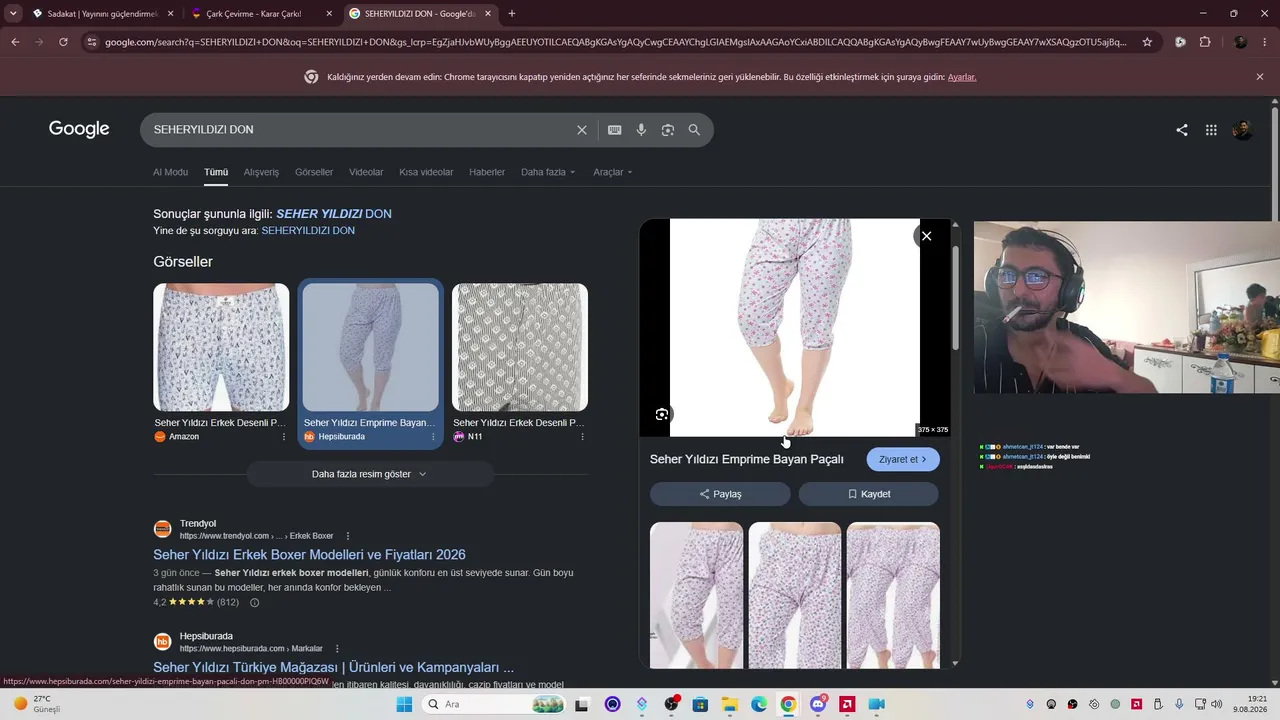Open Discord from the taskbar
This screenshot has width=1280, height=720.
pyautogui.click(x=818, y=704)
